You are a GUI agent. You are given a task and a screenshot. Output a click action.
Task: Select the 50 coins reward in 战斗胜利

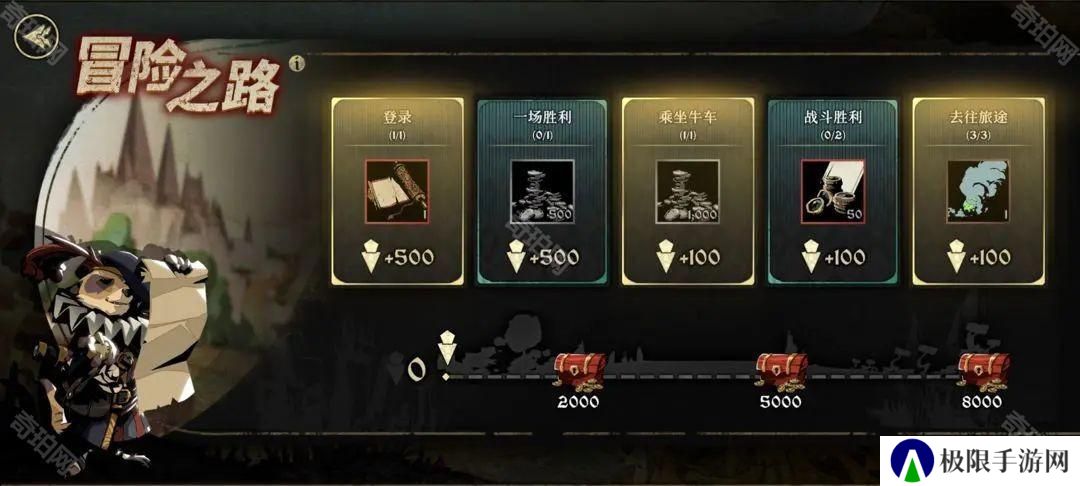833,191
